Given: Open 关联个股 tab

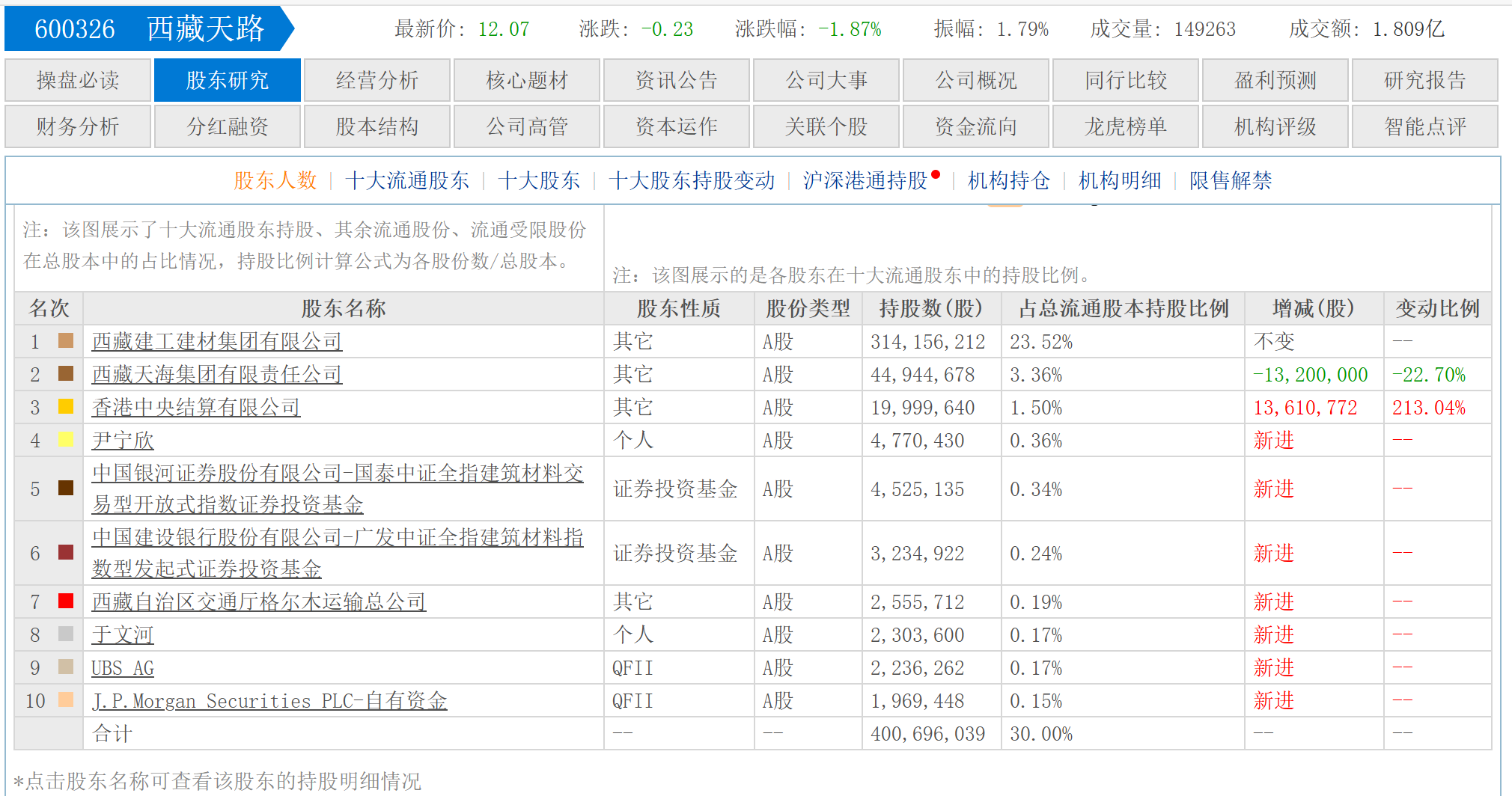Looking at the screenshot, I should pyautogui.click(x=826, y=126).
